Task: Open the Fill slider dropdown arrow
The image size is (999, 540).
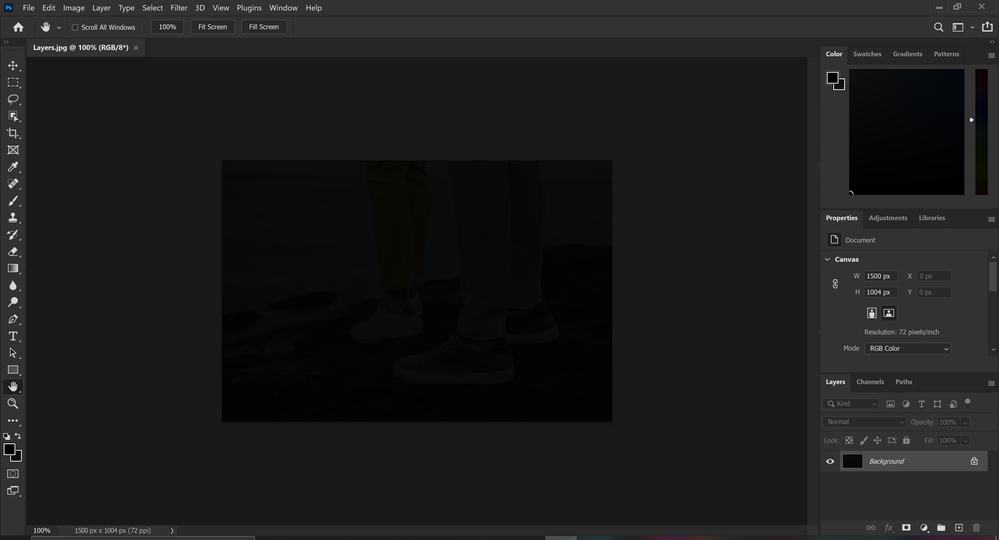Action: point(965,441)
